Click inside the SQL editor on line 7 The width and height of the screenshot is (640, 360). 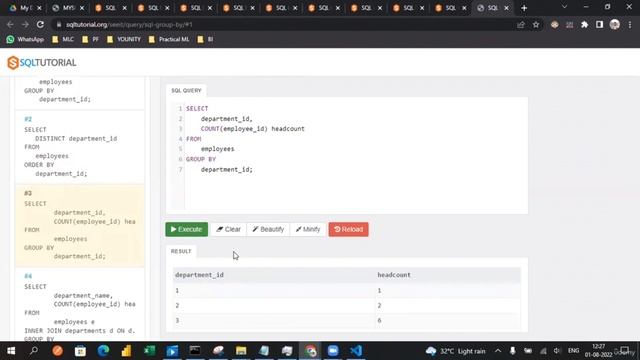click(x=227, y=169)
